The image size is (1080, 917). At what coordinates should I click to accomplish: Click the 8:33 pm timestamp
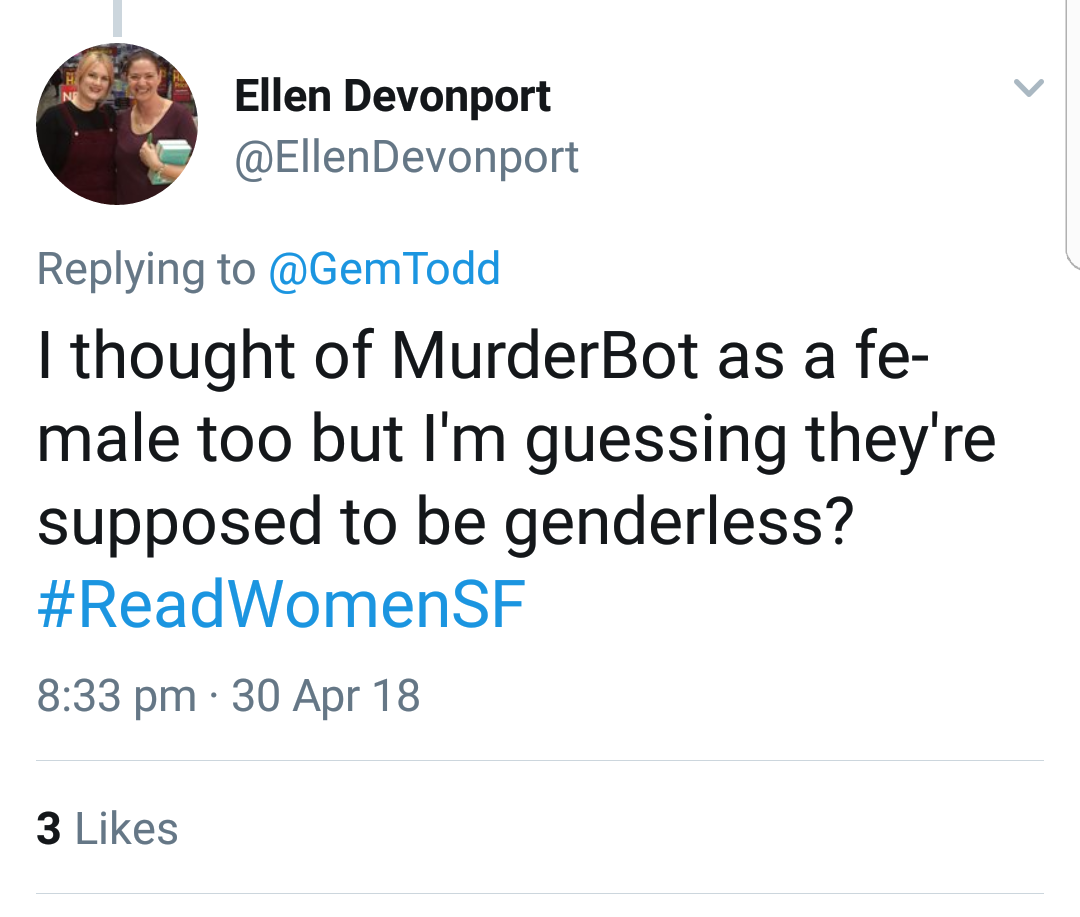116,695
